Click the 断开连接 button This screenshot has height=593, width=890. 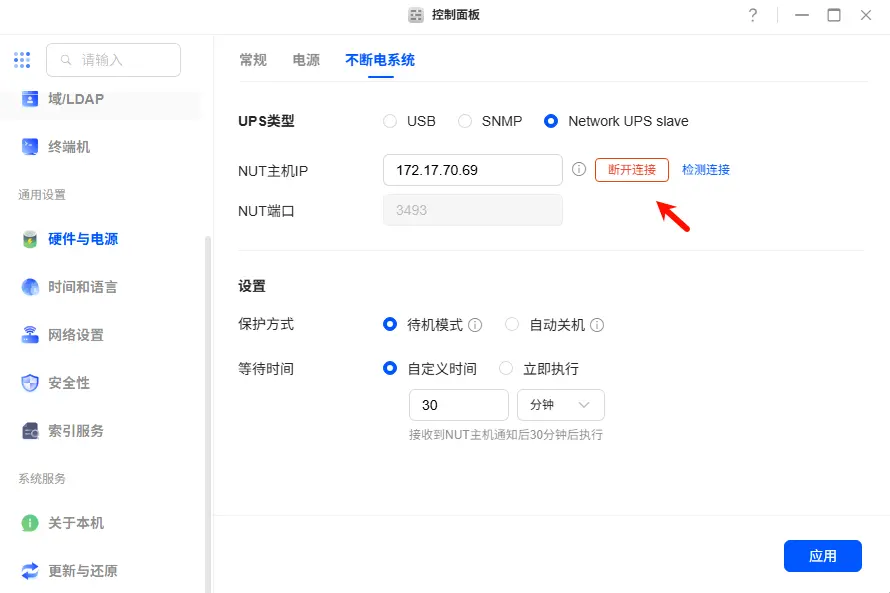631,170
